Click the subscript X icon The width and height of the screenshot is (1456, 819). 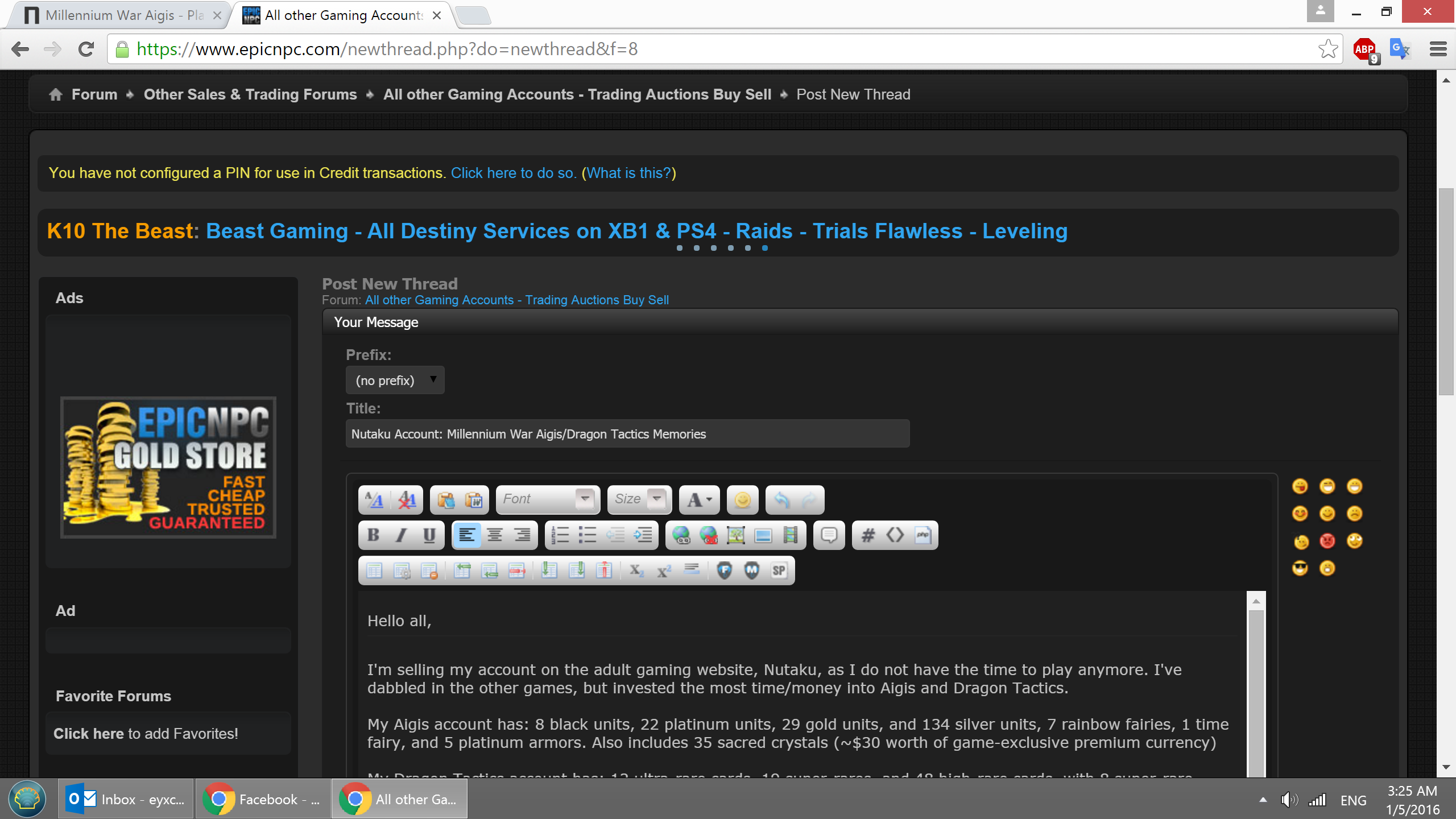[636, 570]
